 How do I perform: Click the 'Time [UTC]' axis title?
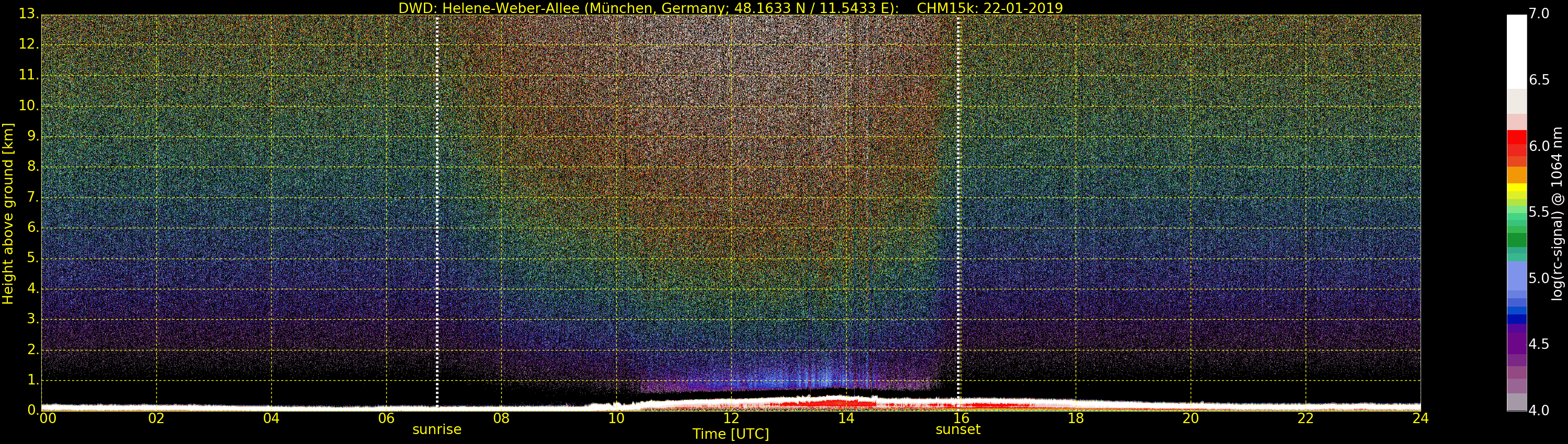pyautogui.click(x=731, y=434)
